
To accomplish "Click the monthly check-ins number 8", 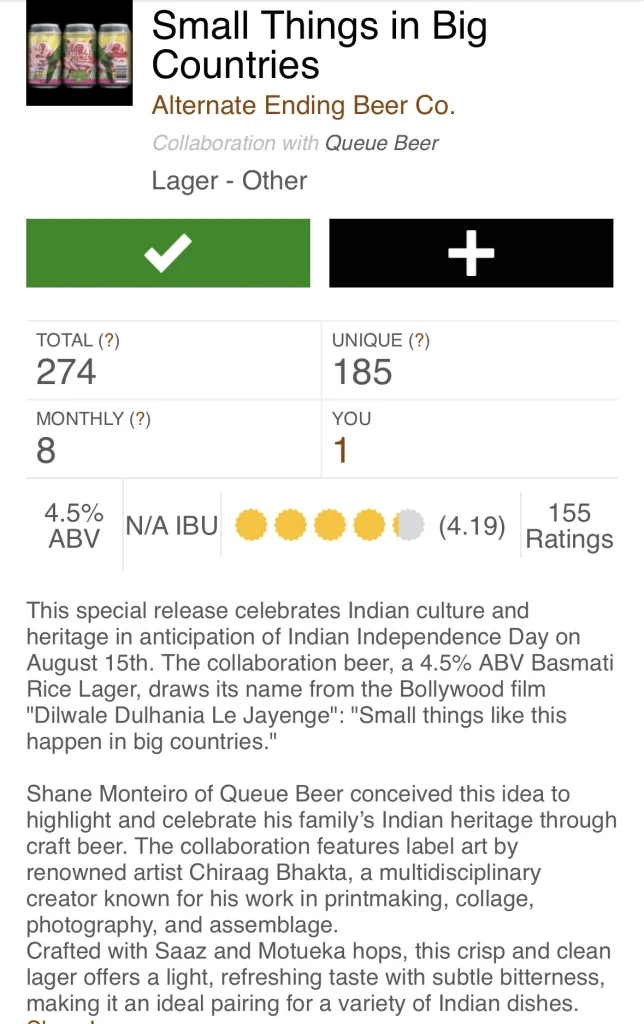I will pyautogui.click(x=46, y=451).
